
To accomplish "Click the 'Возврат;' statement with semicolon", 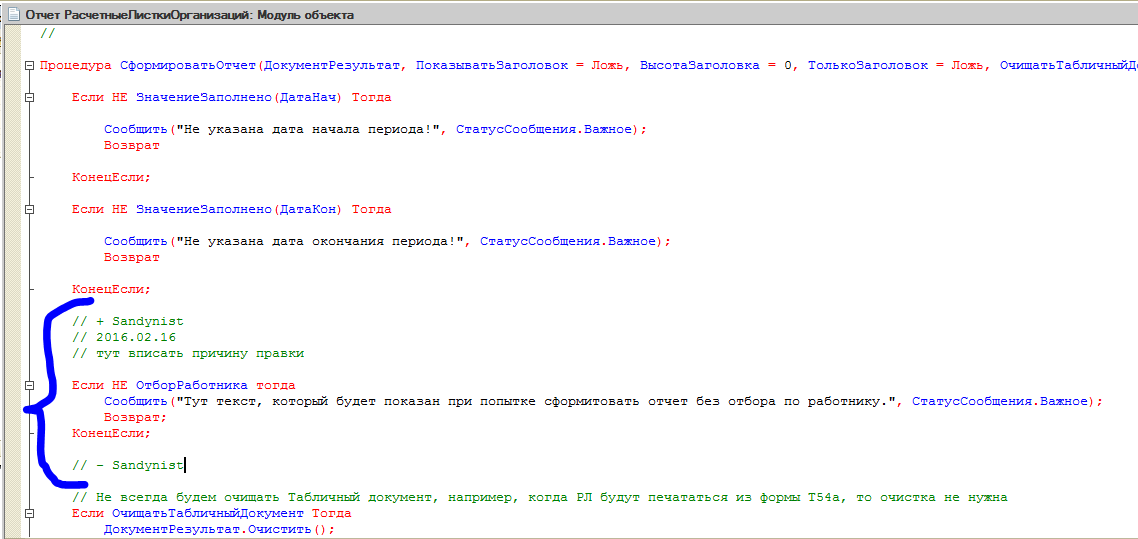I will pos(136,417).
